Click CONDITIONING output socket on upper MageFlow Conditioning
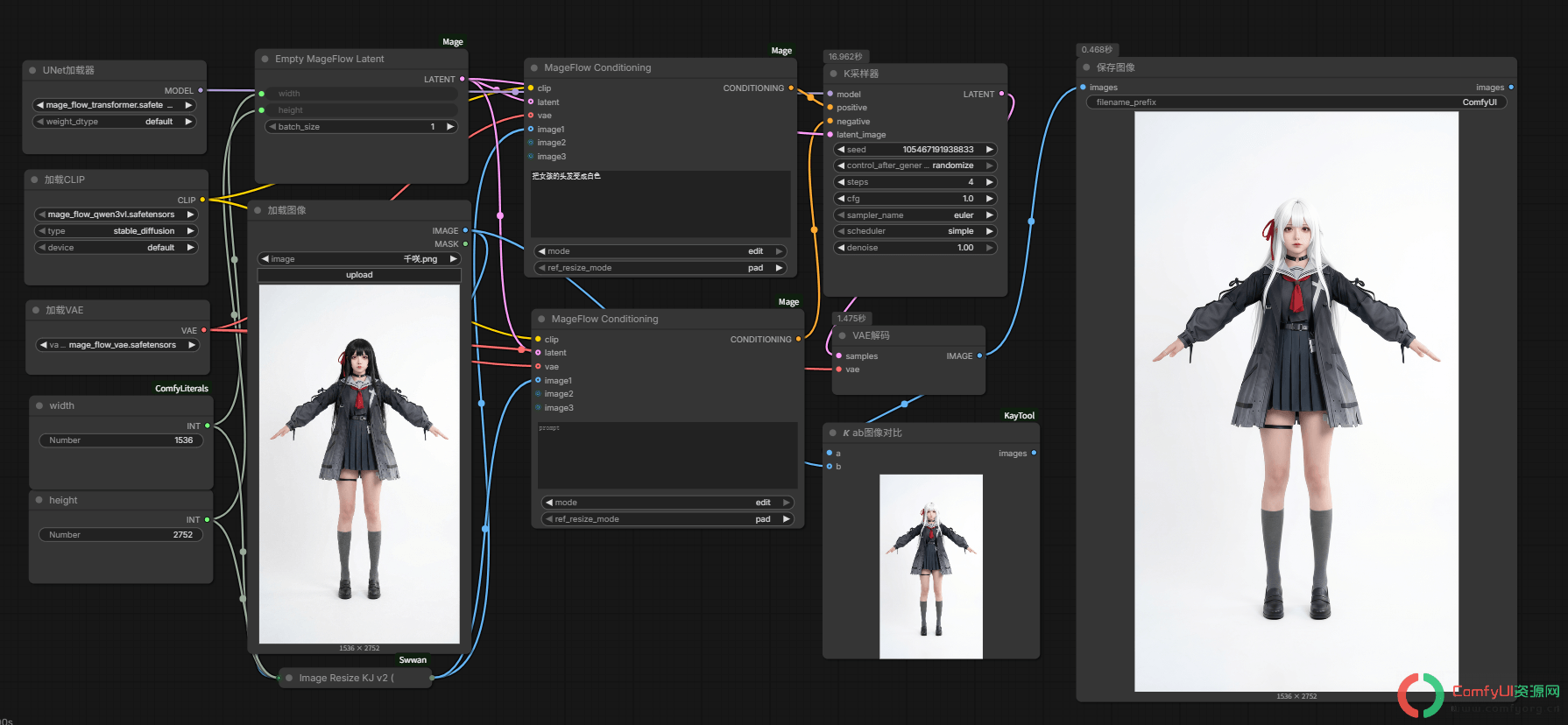The width and height of the screenshot is (1568, 725). click(x=791, y=88)
